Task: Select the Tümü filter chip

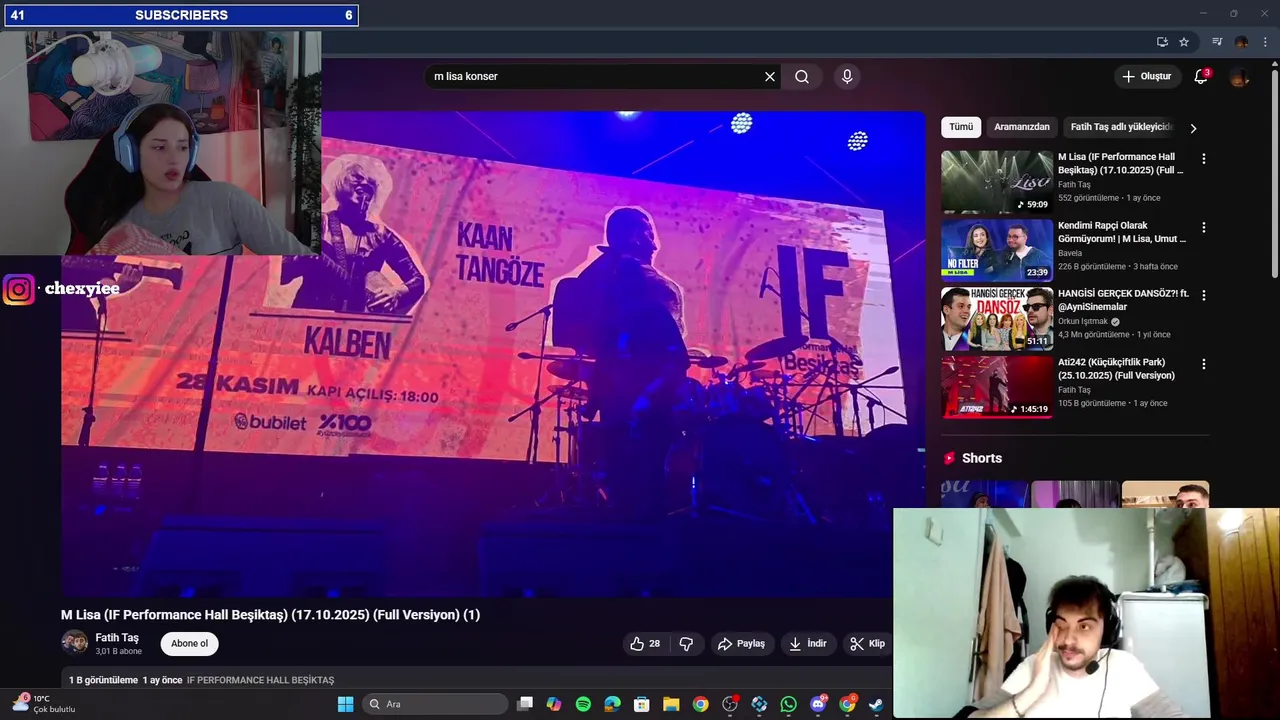Action: [961, 127]
